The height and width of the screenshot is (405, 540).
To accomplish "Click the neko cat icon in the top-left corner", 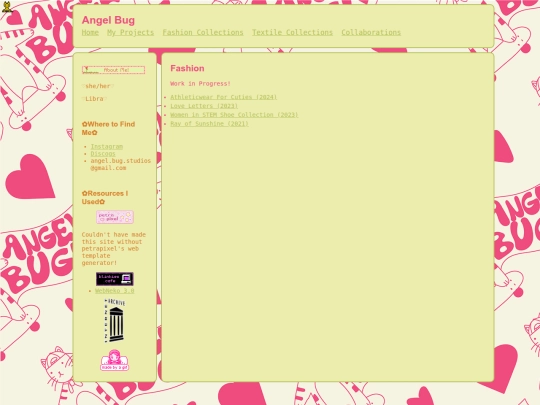I will tap(7, 7).
